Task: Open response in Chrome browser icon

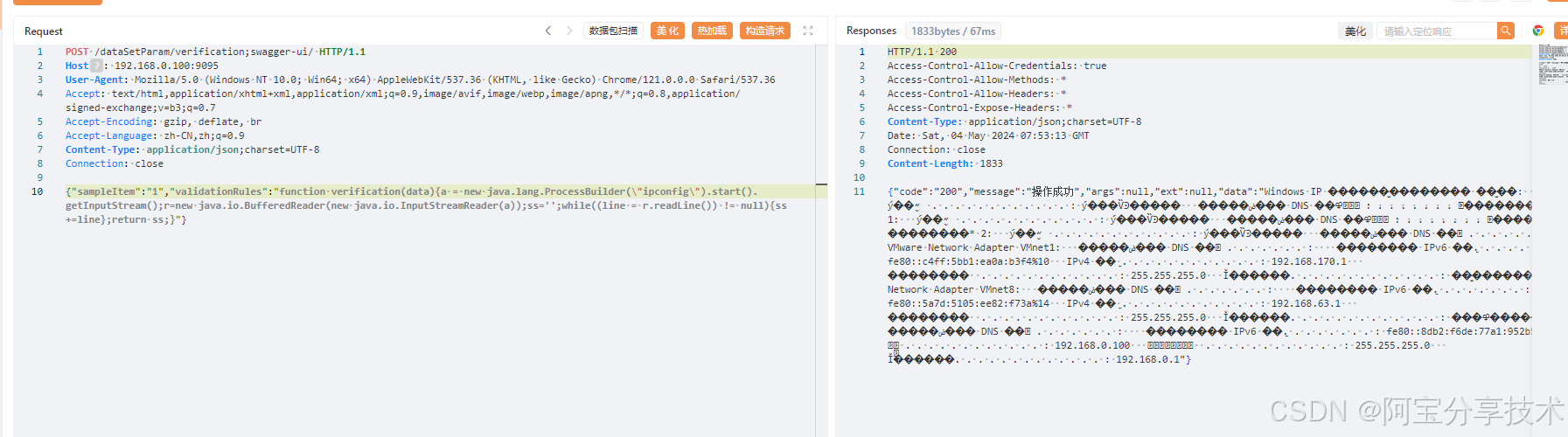Action: coord(1538,31)
